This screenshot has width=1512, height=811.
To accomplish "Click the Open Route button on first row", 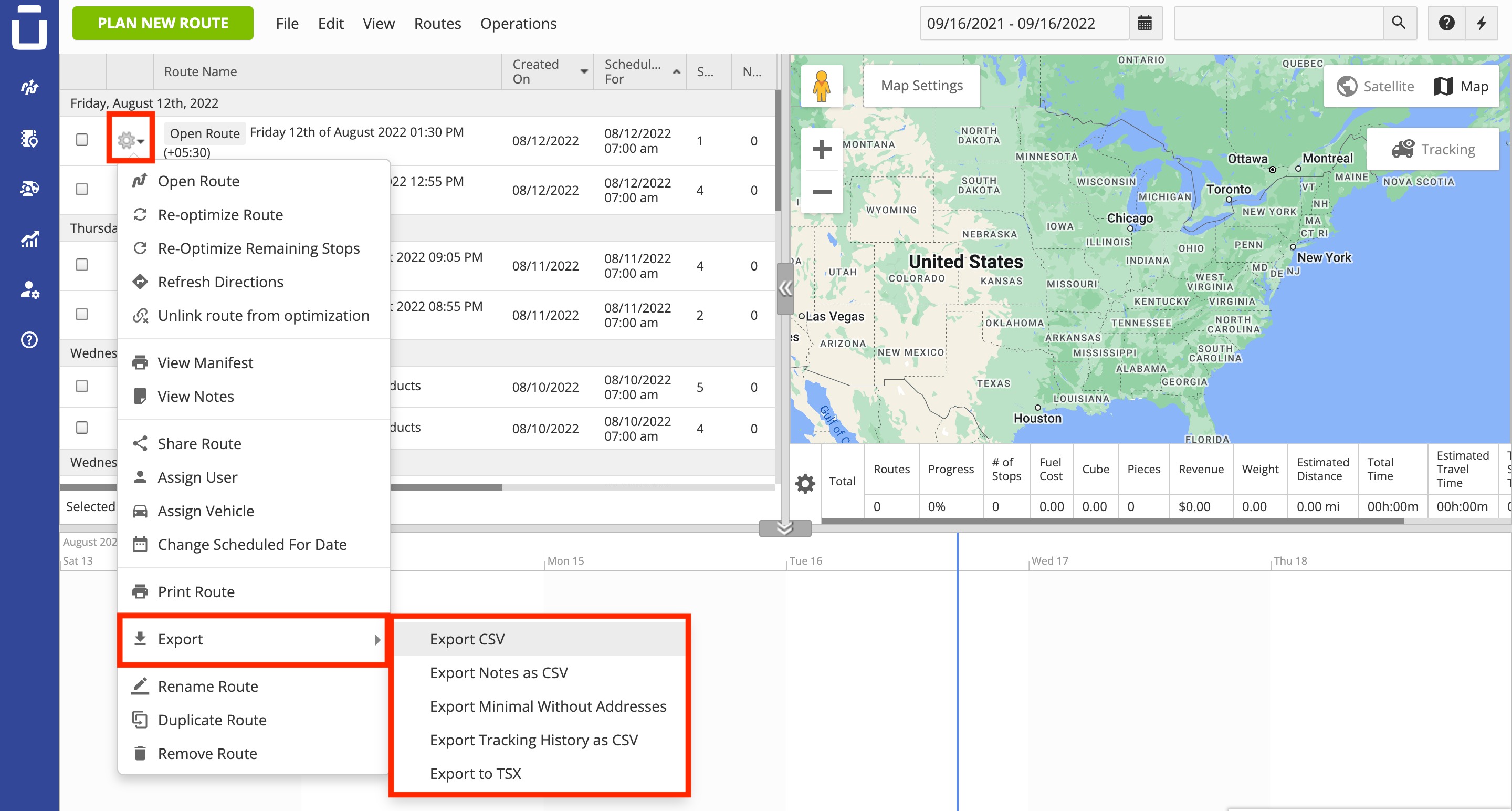I will pos(204,133).
